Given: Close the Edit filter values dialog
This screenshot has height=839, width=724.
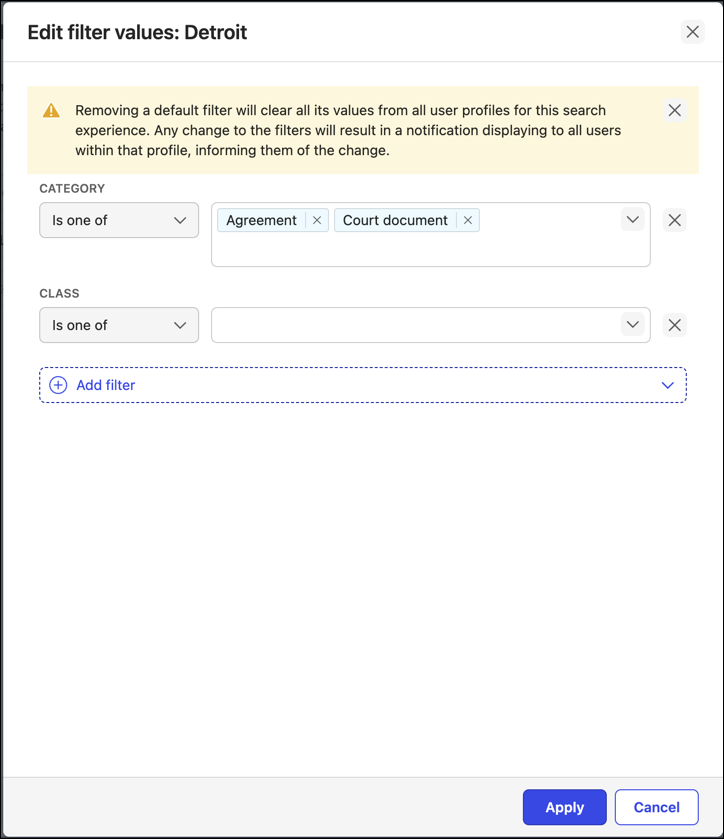Looking at the screenshot, I should (692, 32).
